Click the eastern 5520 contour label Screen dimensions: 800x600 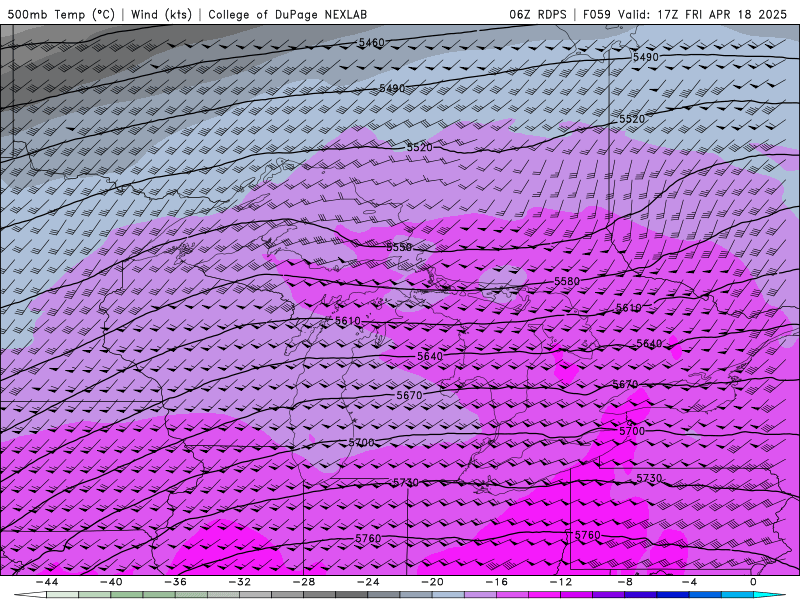click(632, 119)
